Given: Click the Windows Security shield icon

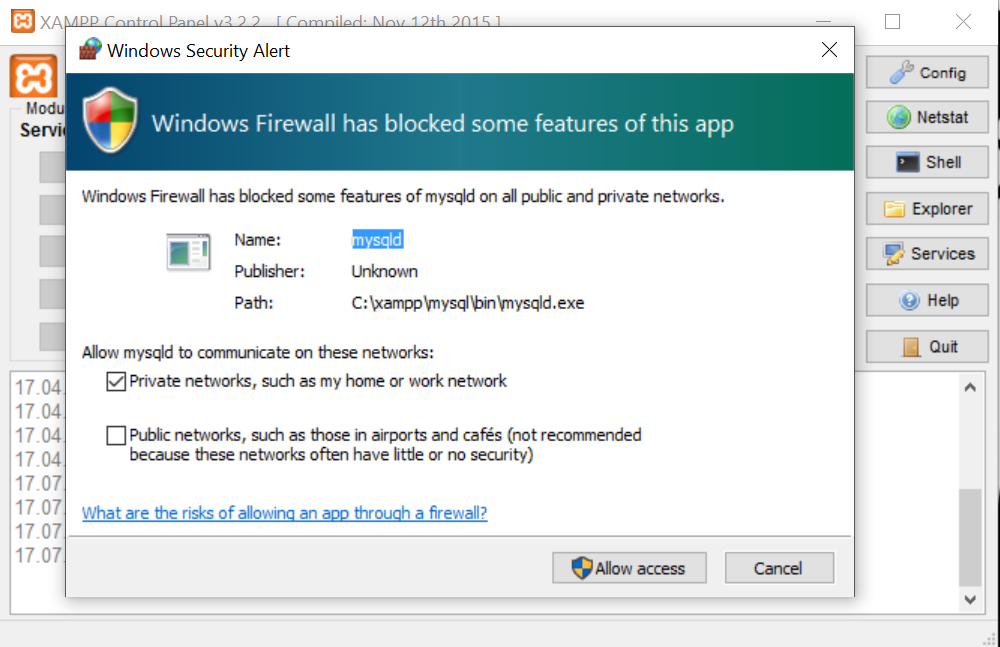Looking at the screenshot, I should (x=110, y=121).
